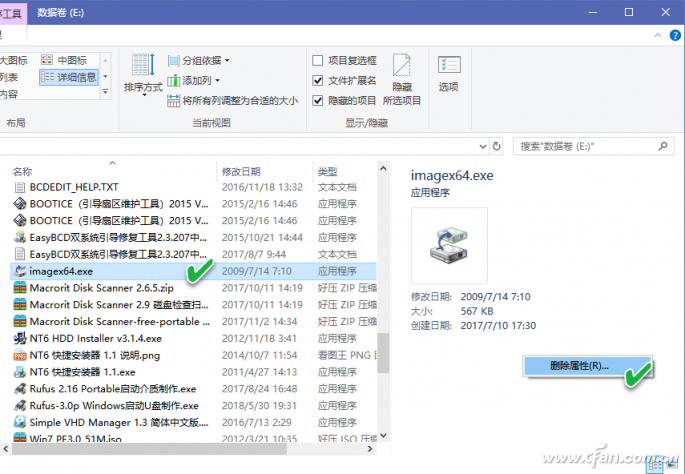Click the search magnifier icon
Image resolution: width=685 pixels, height=474 pixels.
(x=663, y=146)
